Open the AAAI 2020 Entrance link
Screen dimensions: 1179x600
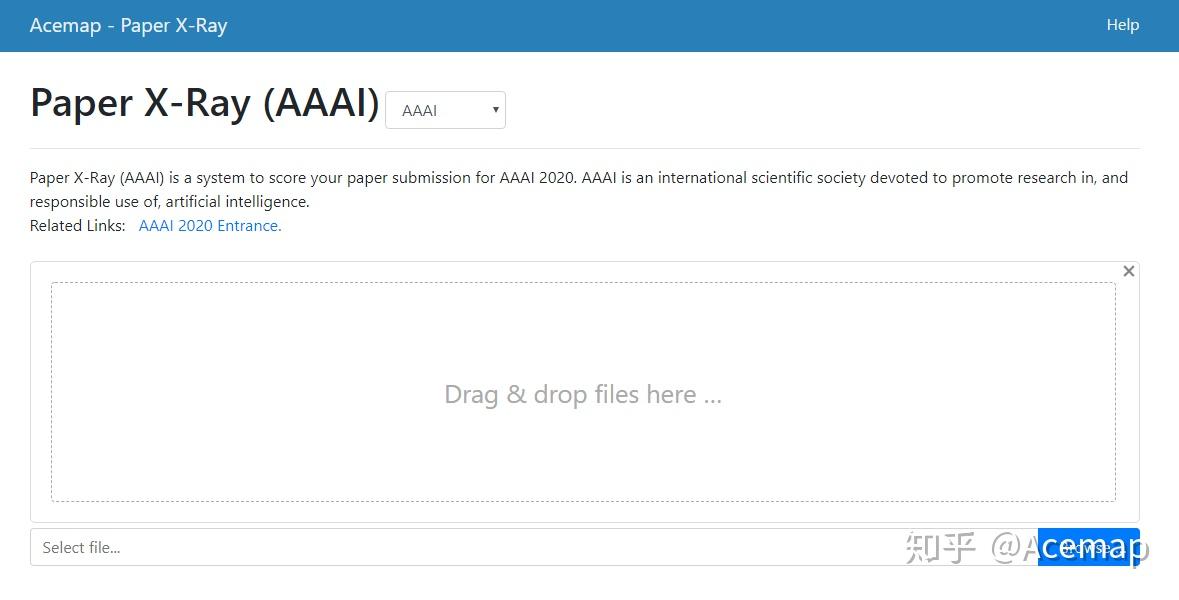coord(210,226)
